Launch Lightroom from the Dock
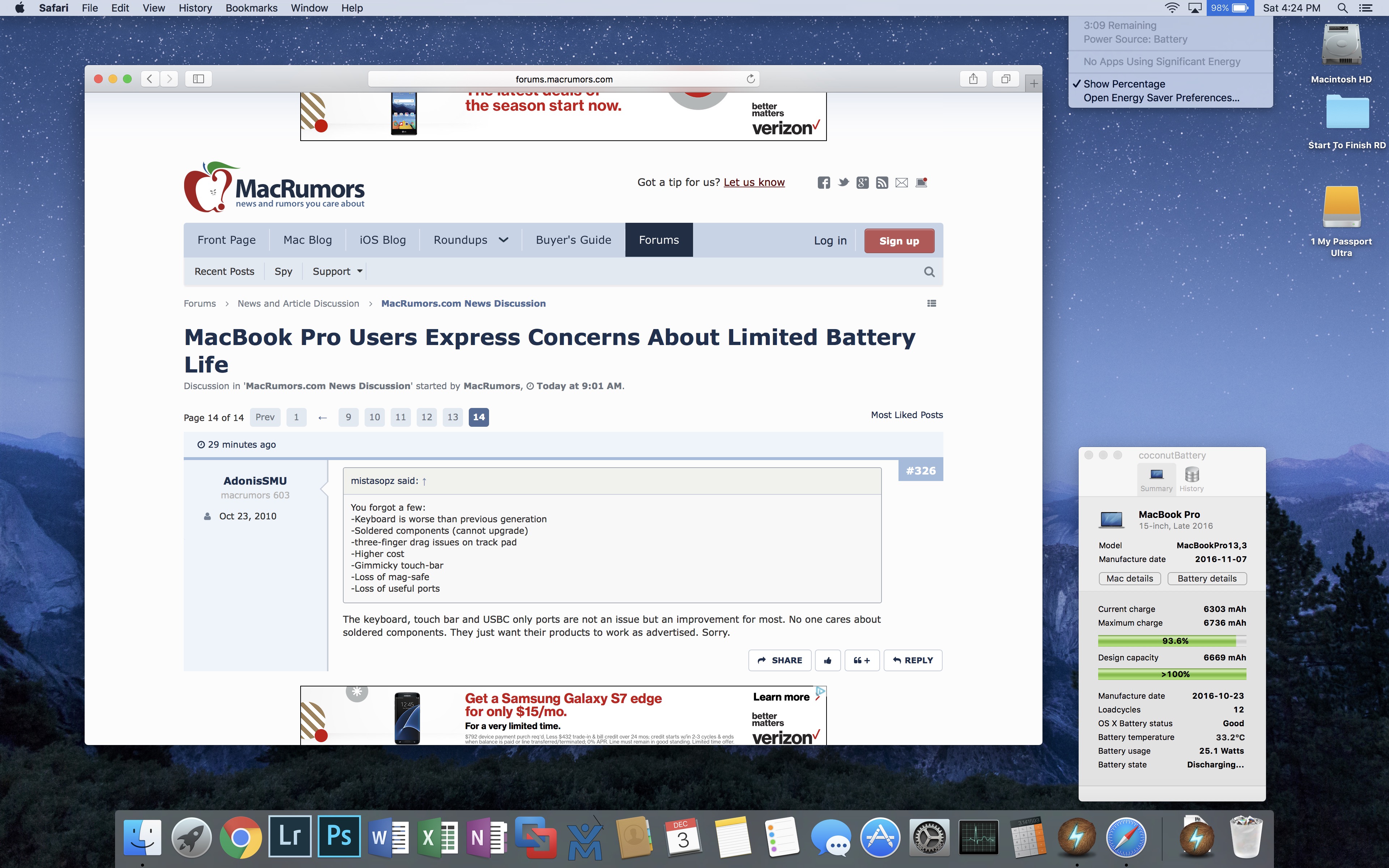The width and height of the screenshot is (1389, 868). 290,837
